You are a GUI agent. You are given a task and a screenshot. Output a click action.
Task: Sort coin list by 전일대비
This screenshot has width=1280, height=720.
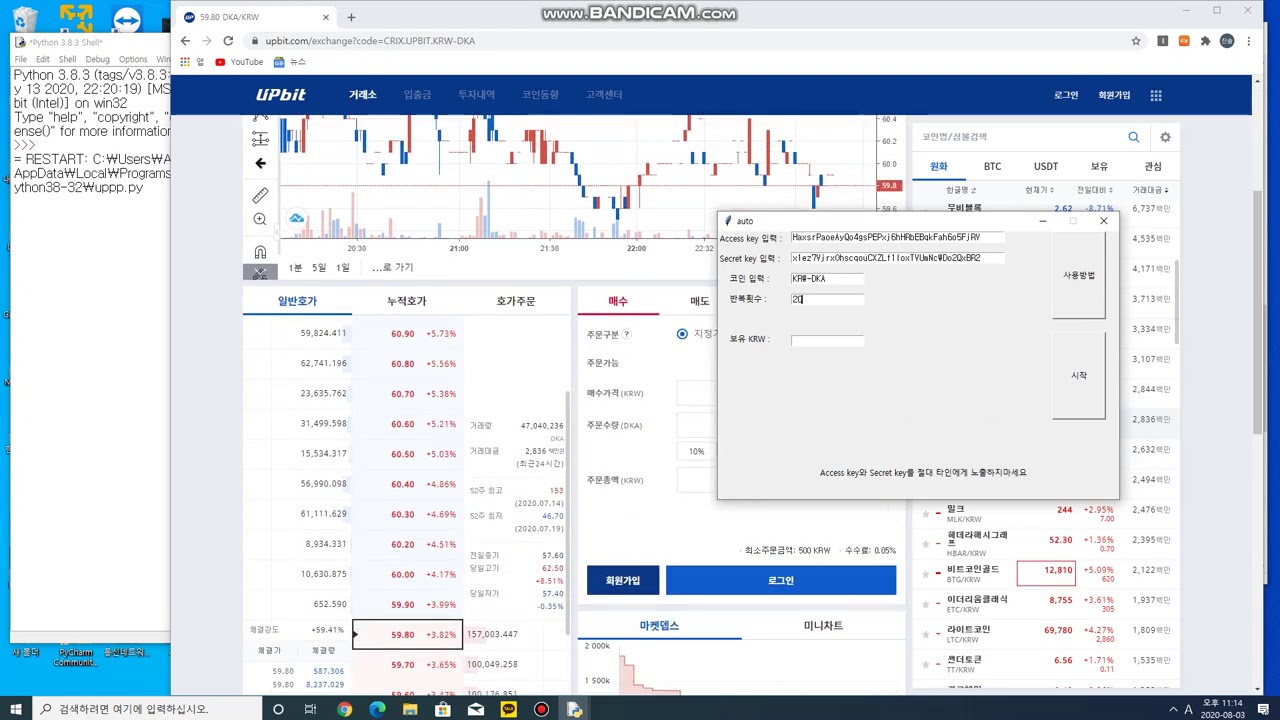pyautogui.click(x=1095, y=190)
